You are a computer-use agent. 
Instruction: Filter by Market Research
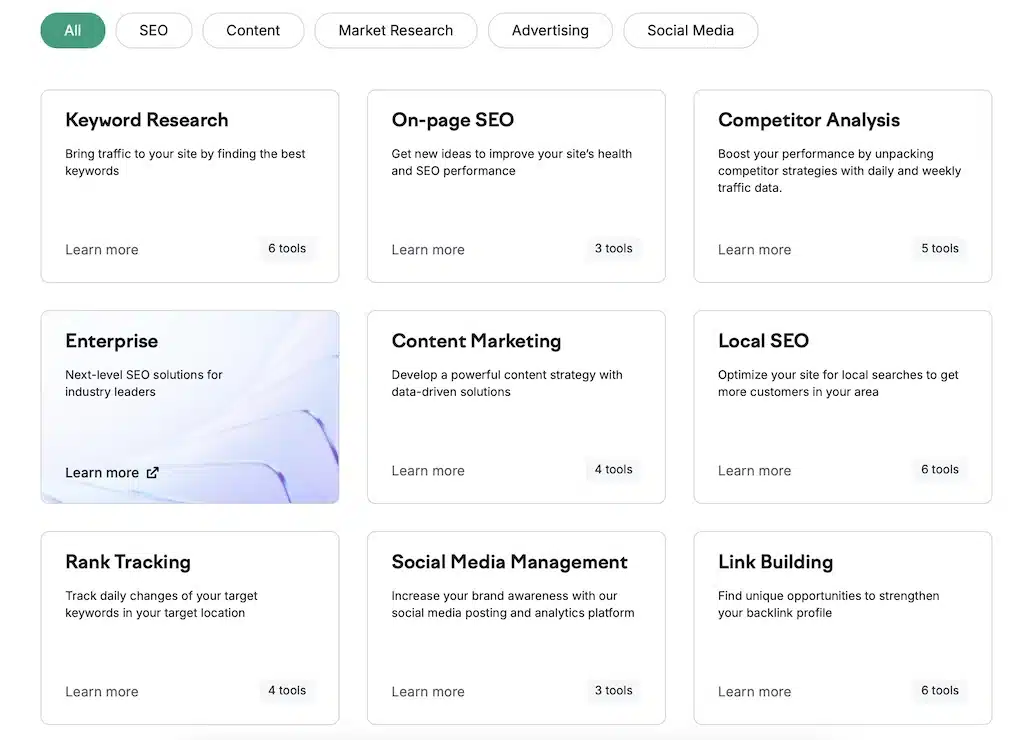pyautogui.click(x=395, y=30)
